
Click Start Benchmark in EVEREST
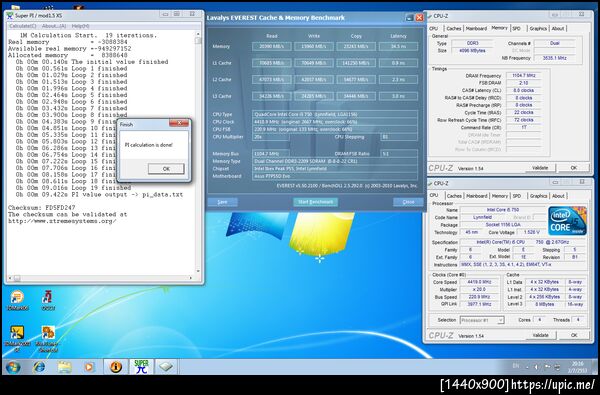tap(316, 202)
